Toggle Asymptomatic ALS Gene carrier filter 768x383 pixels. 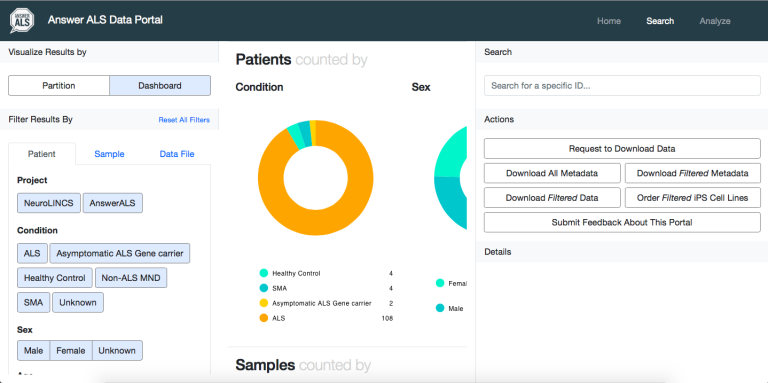120,253
